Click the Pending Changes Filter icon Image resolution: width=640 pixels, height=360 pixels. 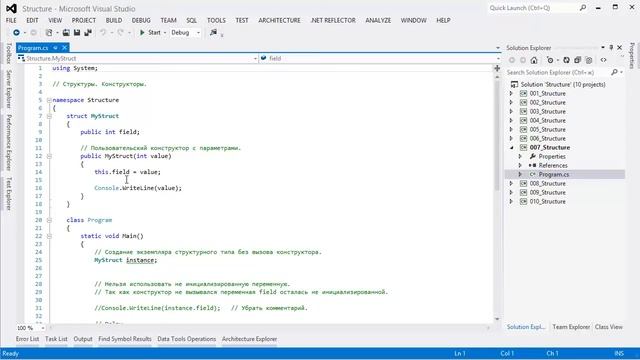550,60
